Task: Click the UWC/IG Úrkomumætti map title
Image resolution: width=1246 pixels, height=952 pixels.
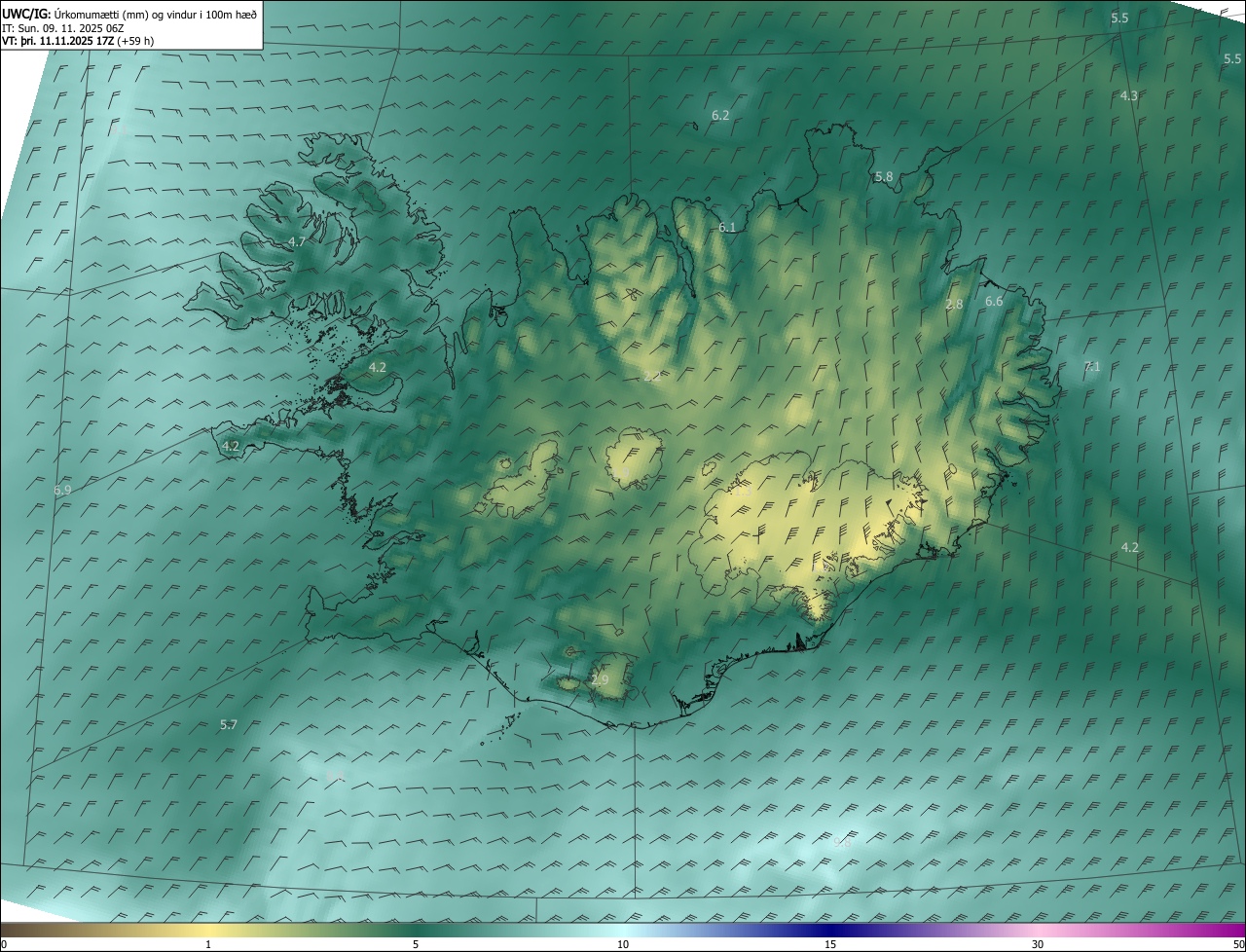Action: 129,14
